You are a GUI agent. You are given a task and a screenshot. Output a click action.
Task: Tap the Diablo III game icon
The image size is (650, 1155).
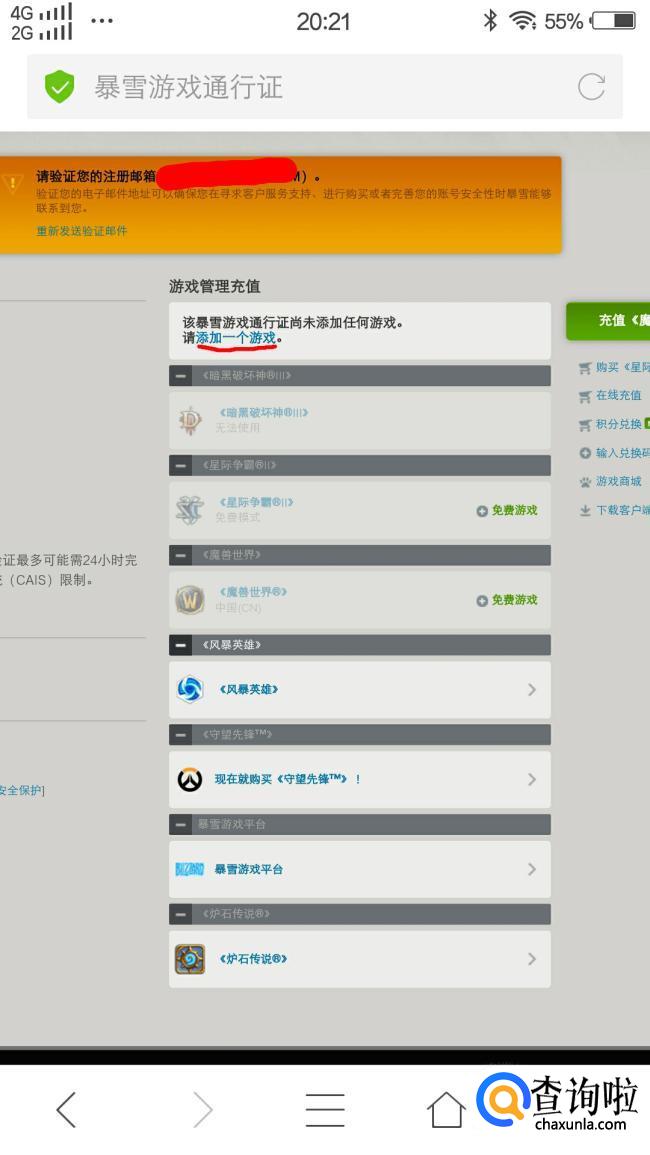(190, 421)
